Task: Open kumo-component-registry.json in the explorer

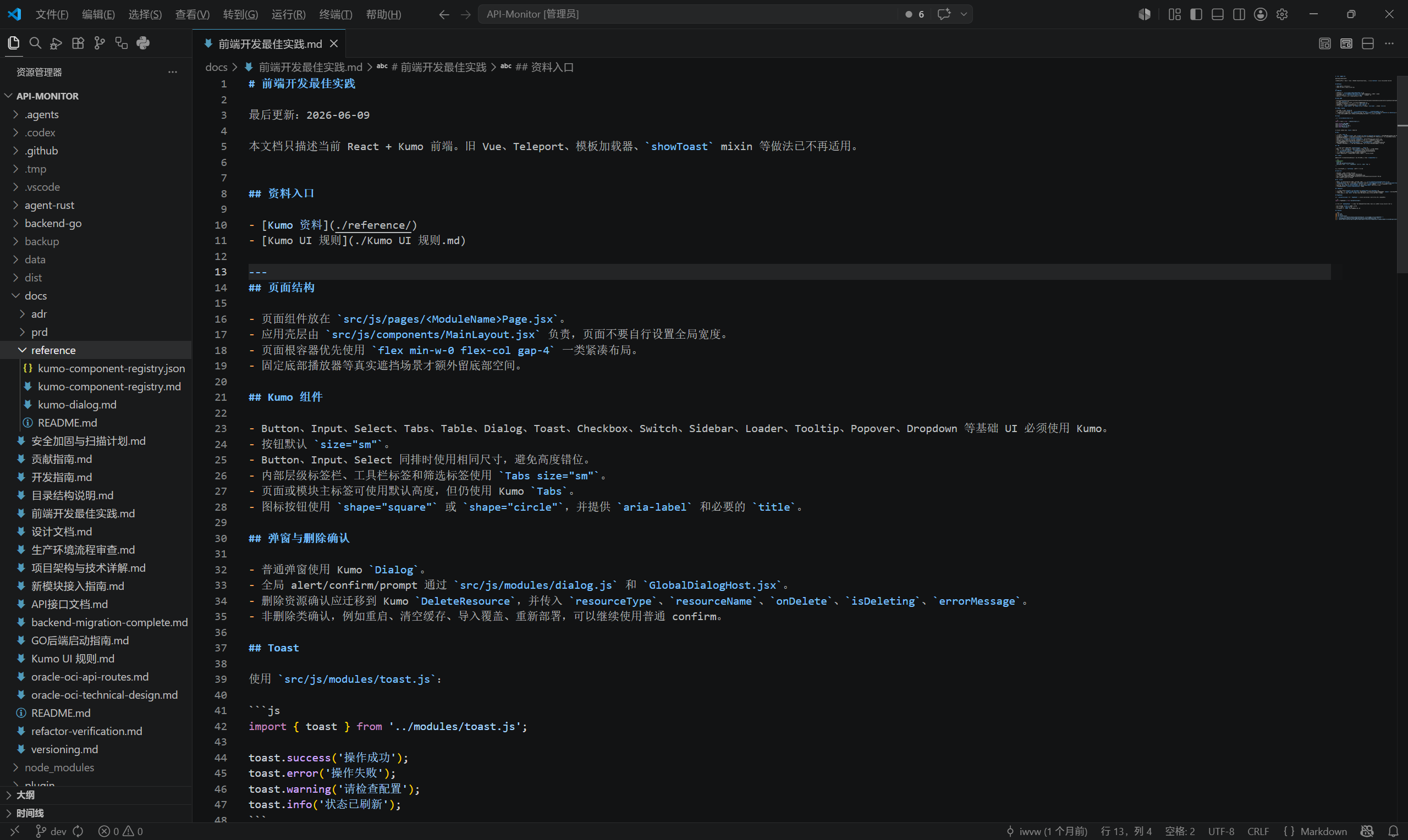Action: [x=96, y=368]
